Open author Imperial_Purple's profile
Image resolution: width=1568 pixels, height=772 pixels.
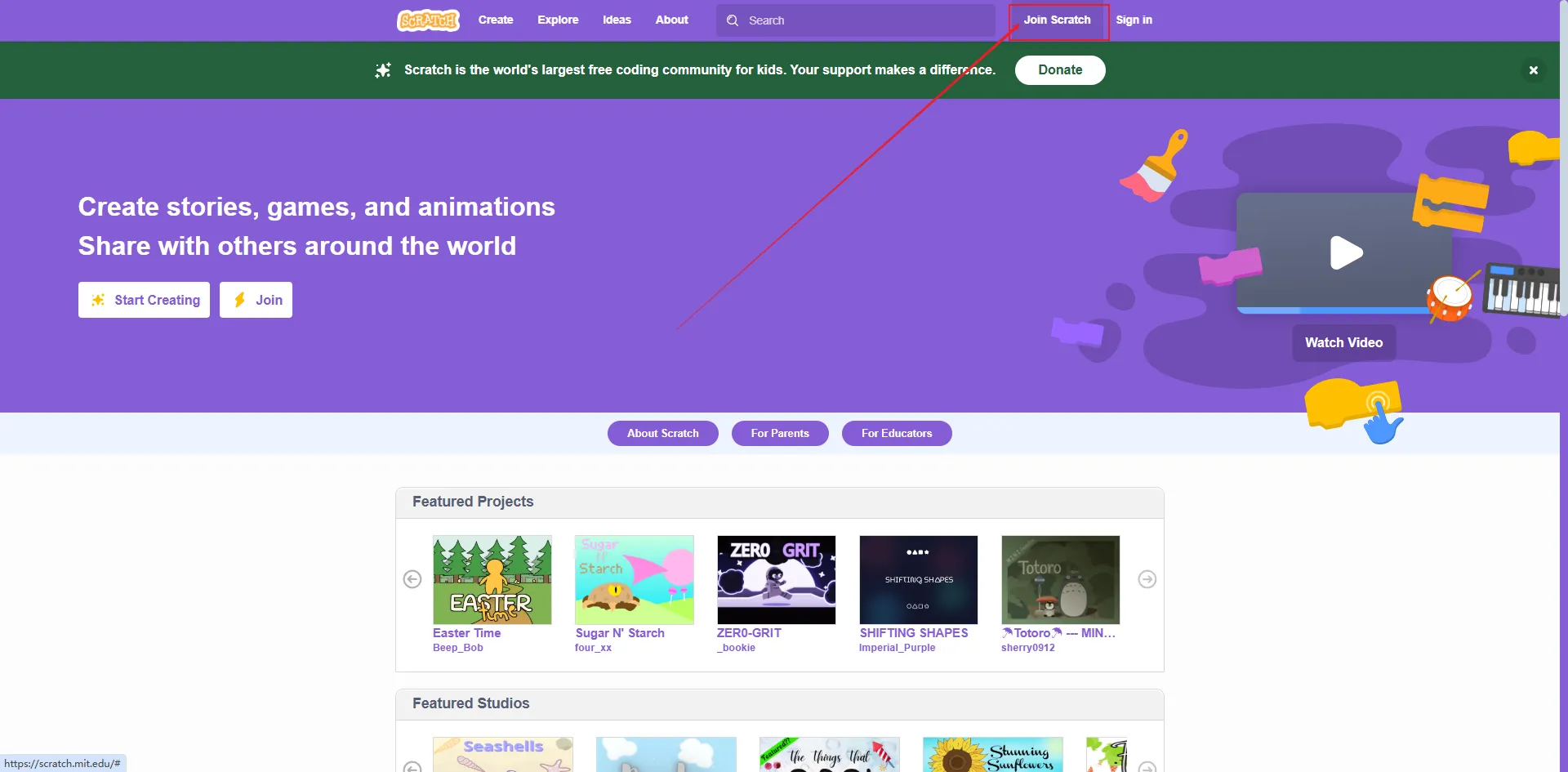[x=897, y=648]
